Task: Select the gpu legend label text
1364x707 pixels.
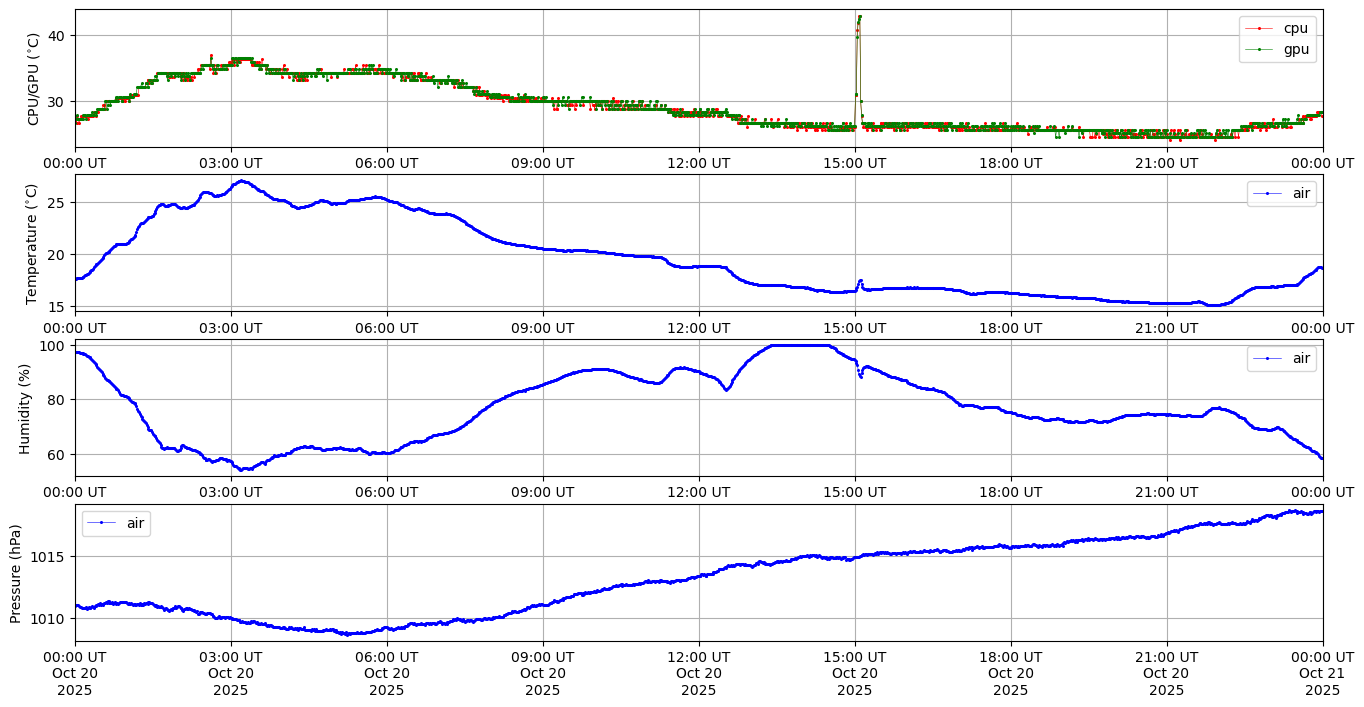Action: [1296, 49]
